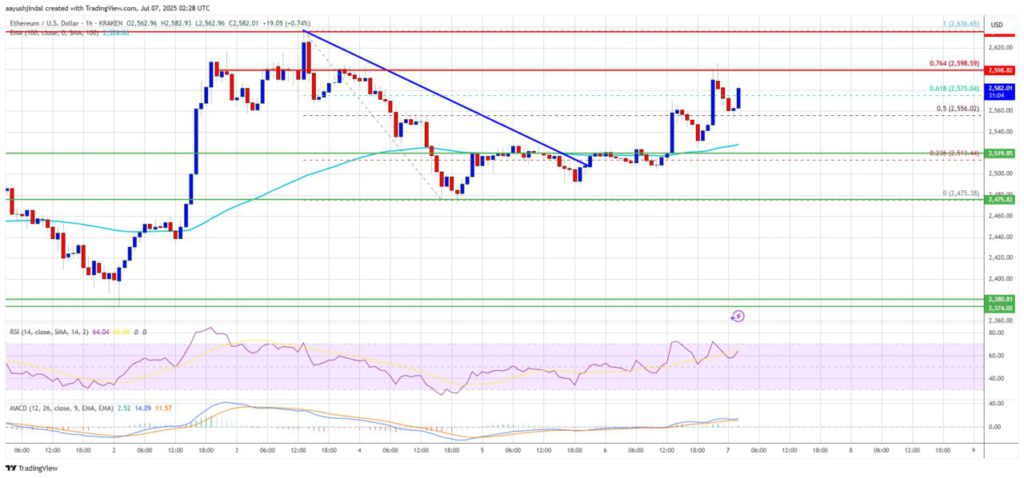The image size is (1024, 478).
Task: Click the 2,620.00 price axis tick
Action: point(999,48)
